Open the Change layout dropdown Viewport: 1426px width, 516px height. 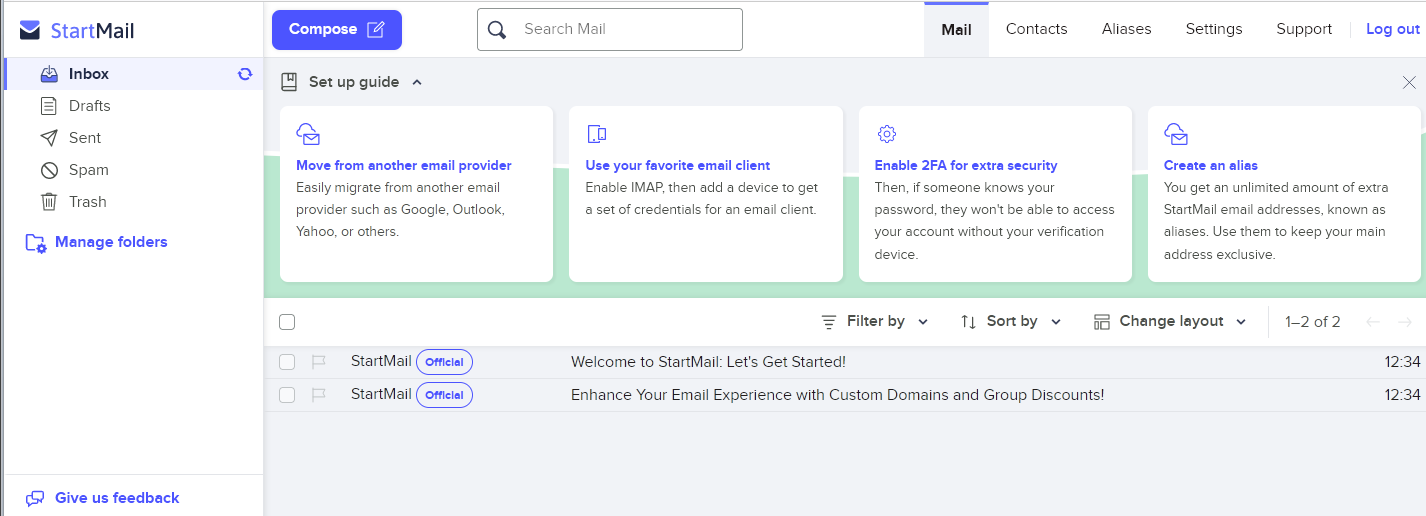(1170, 321)
